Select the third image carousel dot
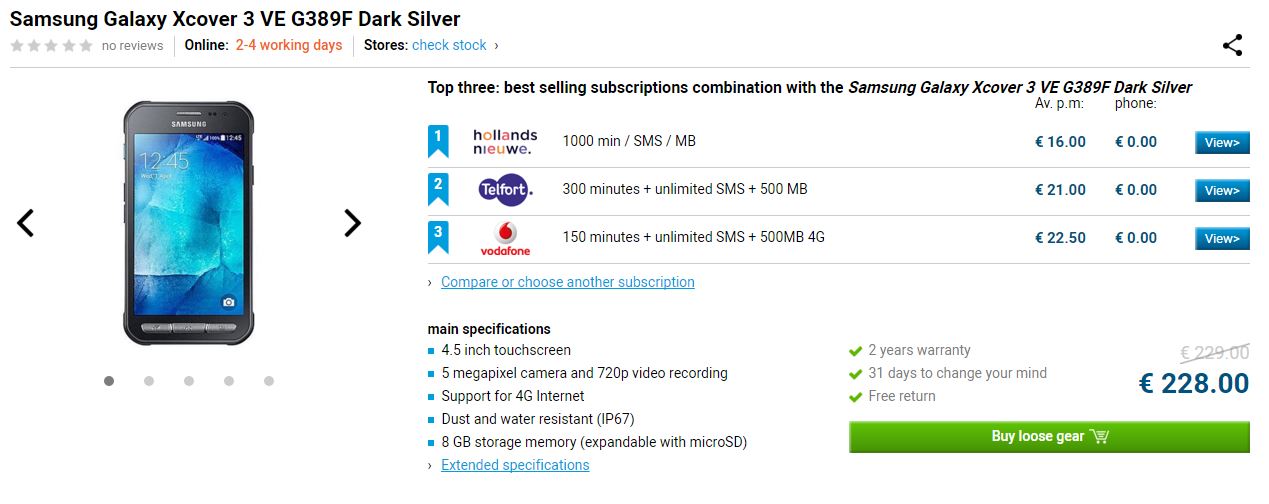Screen dimensions: 1269x504 point(189,381)
